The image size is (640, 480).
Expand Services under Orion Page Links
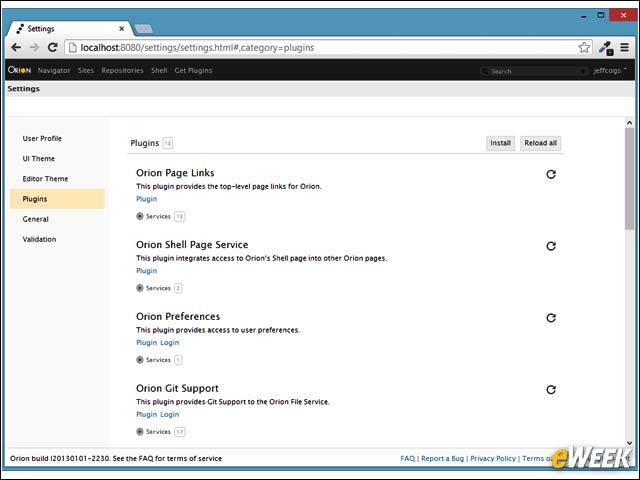click(140, 216)
